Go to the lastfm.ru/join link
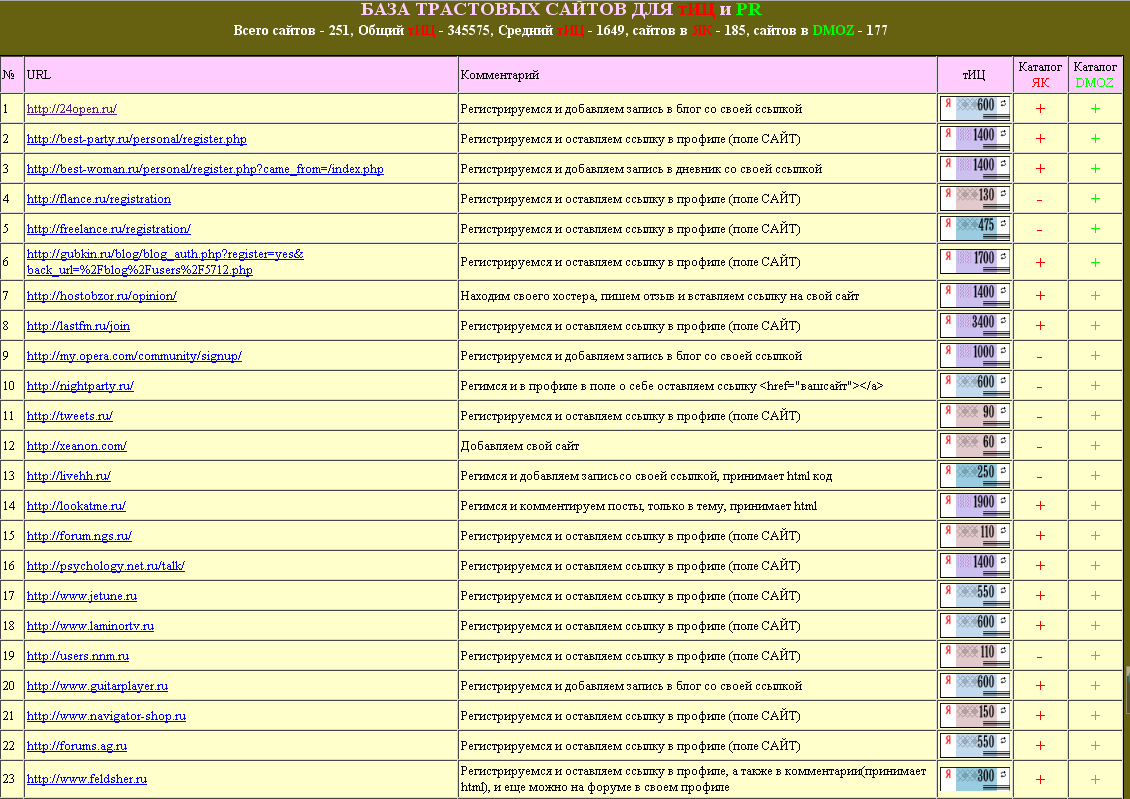The height and width of the screenshot is (799, 1130). (78, 326)
